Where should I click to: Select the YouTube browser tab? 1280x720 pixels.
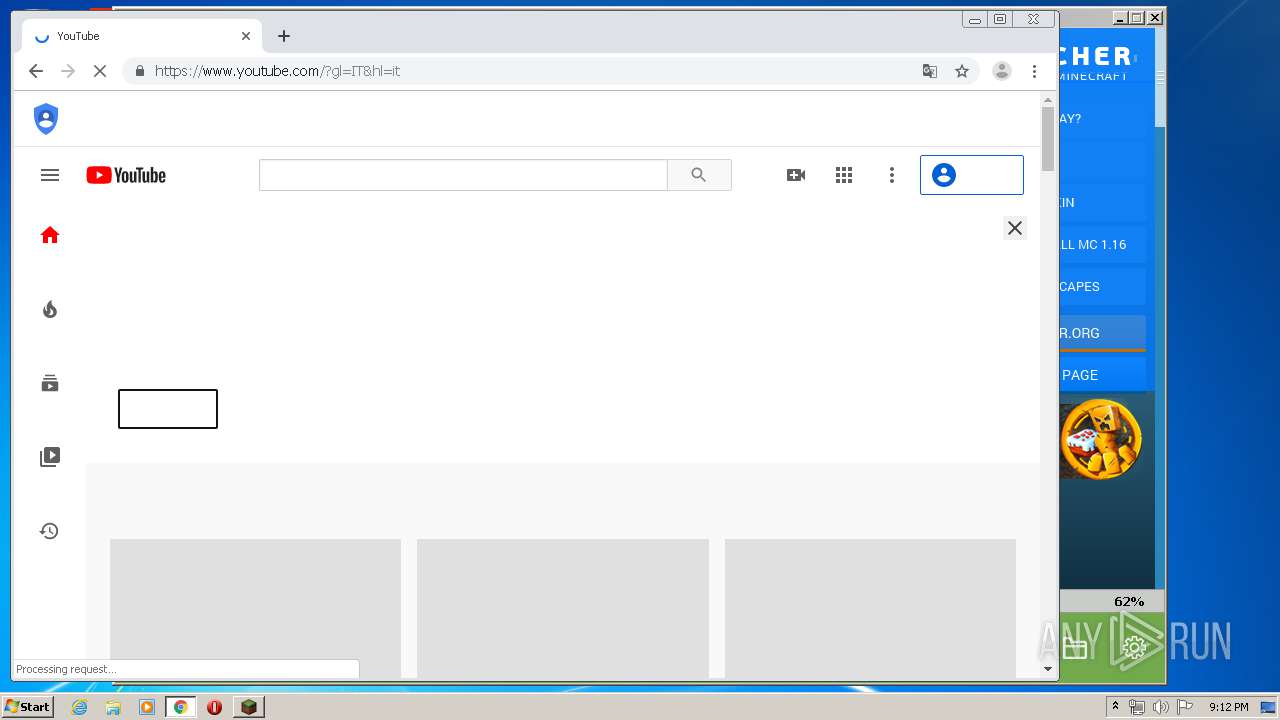click(141, 36)
